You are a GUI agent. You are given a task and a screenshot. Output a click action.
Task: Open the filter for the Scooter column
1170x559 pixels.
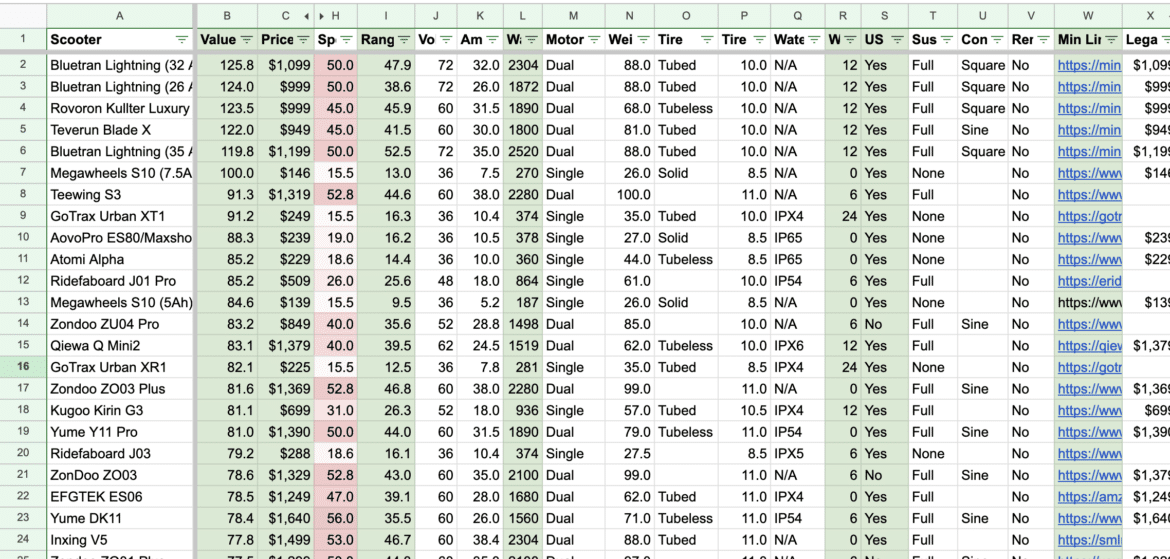tap(181, 40)
